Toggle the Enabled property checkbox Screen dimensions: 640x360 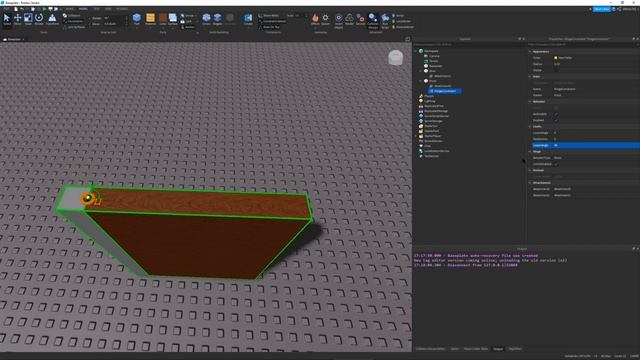[556, 120]
